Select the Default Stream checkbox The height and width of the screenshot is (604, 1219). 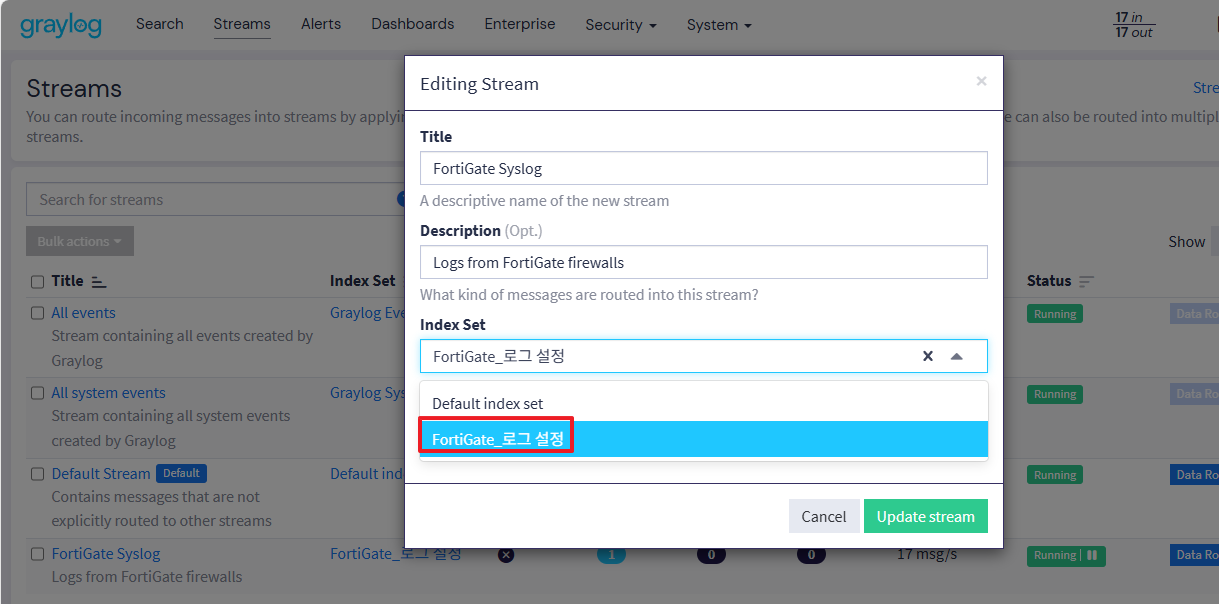pos(38,474)
